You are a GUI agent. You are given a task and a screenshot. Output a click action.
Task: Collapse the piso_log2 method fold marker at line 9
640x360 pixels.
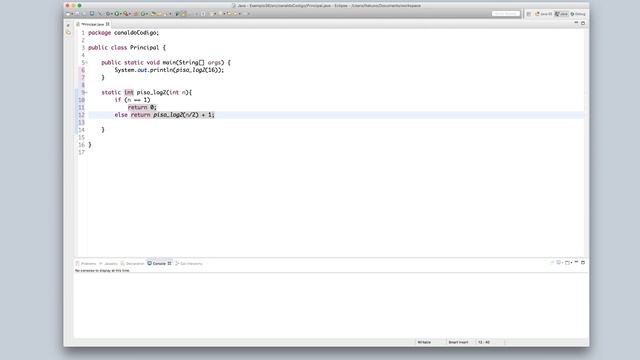click(x=86, y=92)
